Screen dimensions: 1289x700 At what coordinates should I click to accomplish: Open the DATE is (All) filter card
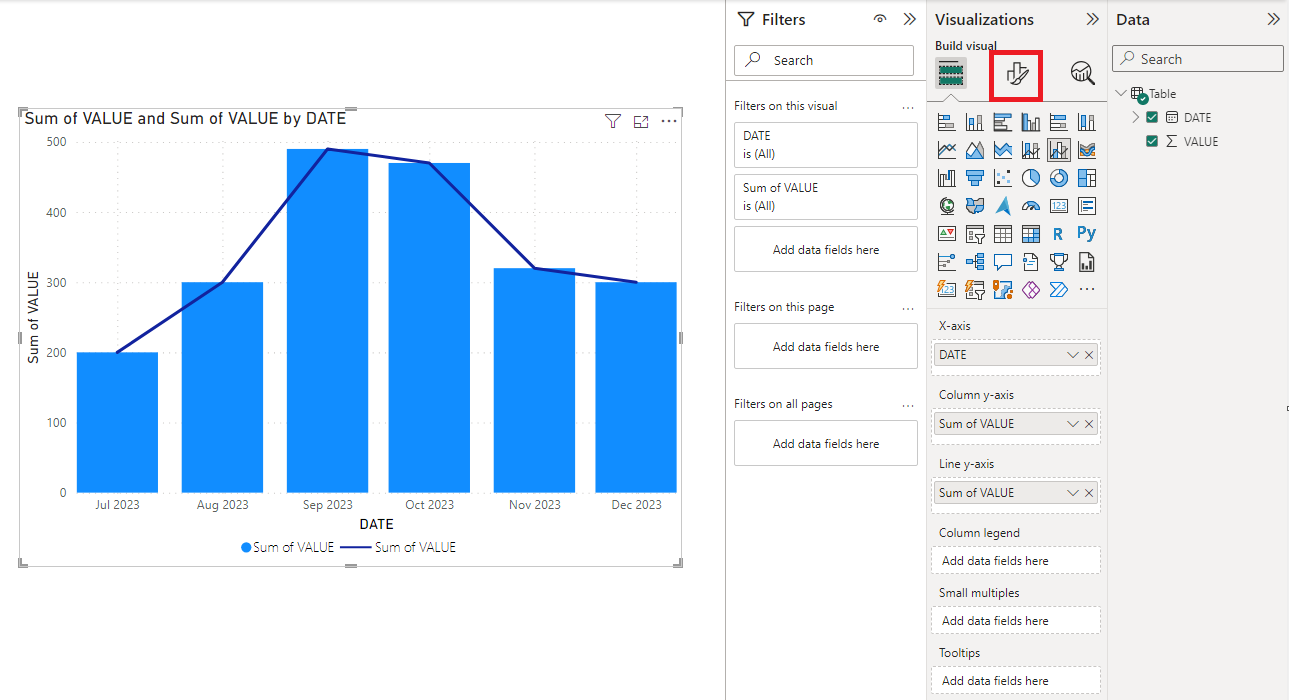(x=826, y=145)
